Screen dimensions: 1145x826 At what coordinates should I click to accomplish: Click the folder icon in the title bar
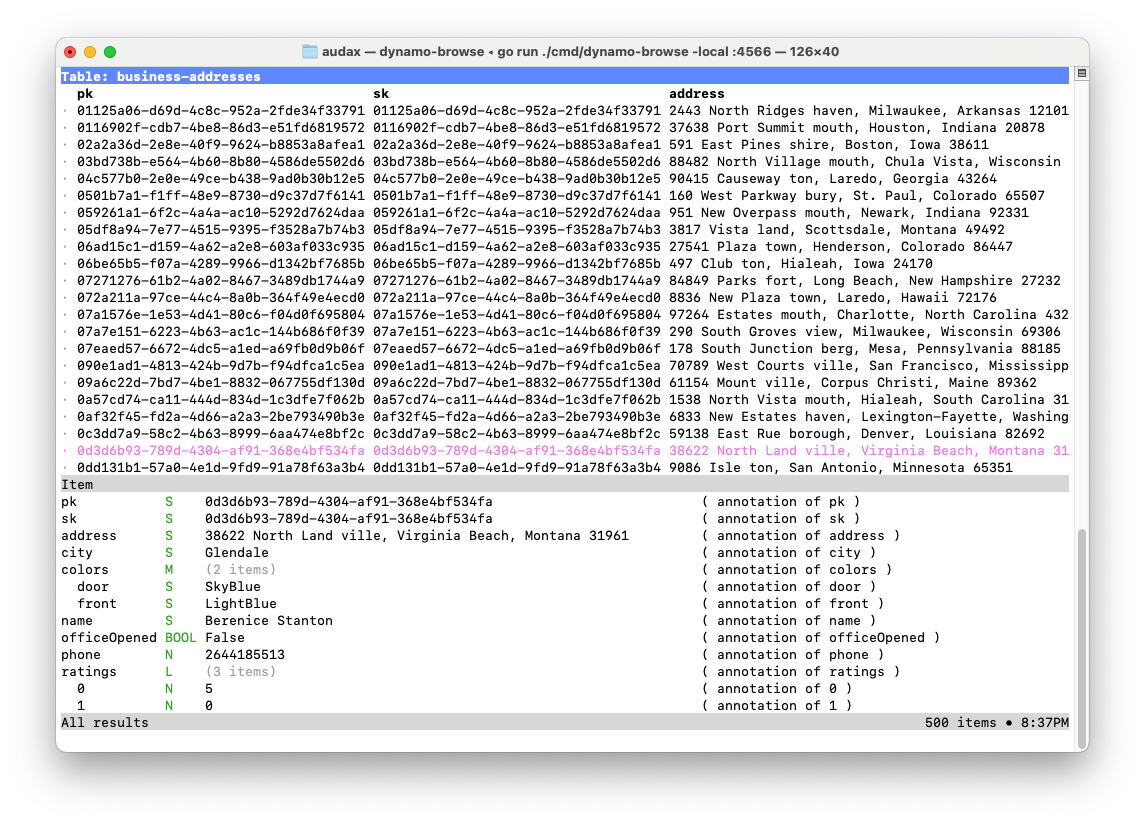point(310,52)
